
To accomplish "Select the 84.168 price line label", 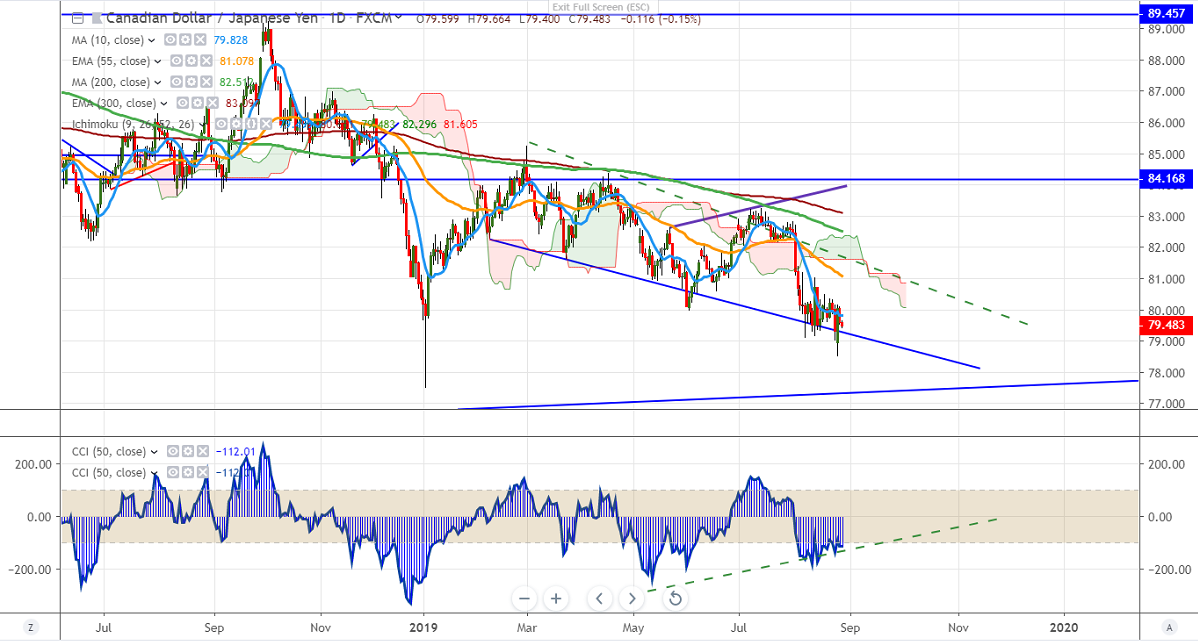I will click(1167, 179).
